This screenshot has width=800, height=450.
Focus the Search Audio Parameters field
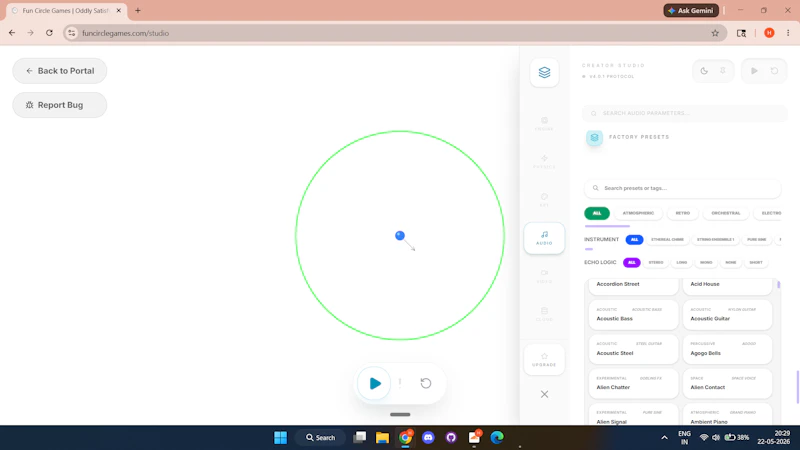pos(685,113)
